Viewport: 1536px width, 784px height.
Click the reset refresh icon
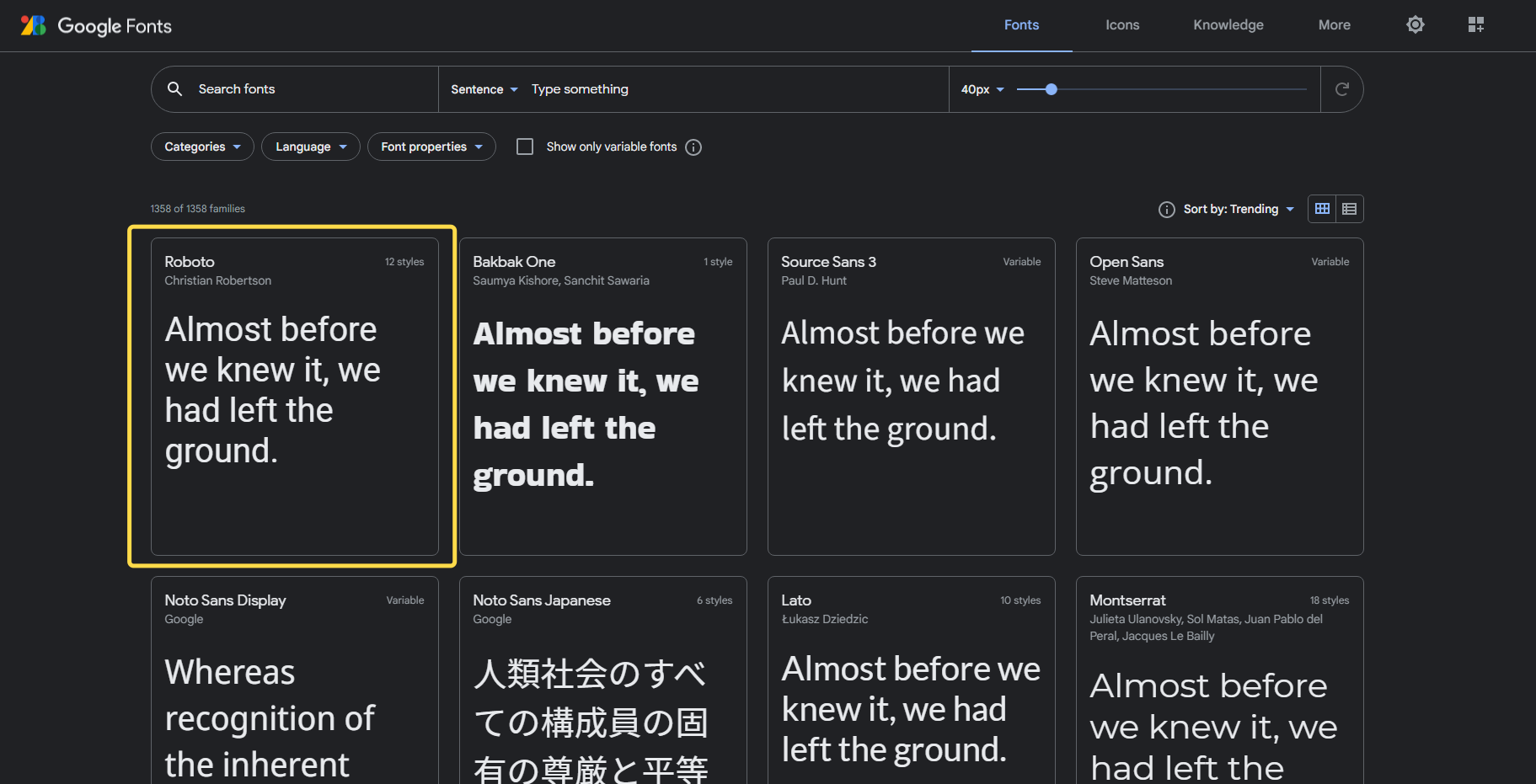(1341, 89)
